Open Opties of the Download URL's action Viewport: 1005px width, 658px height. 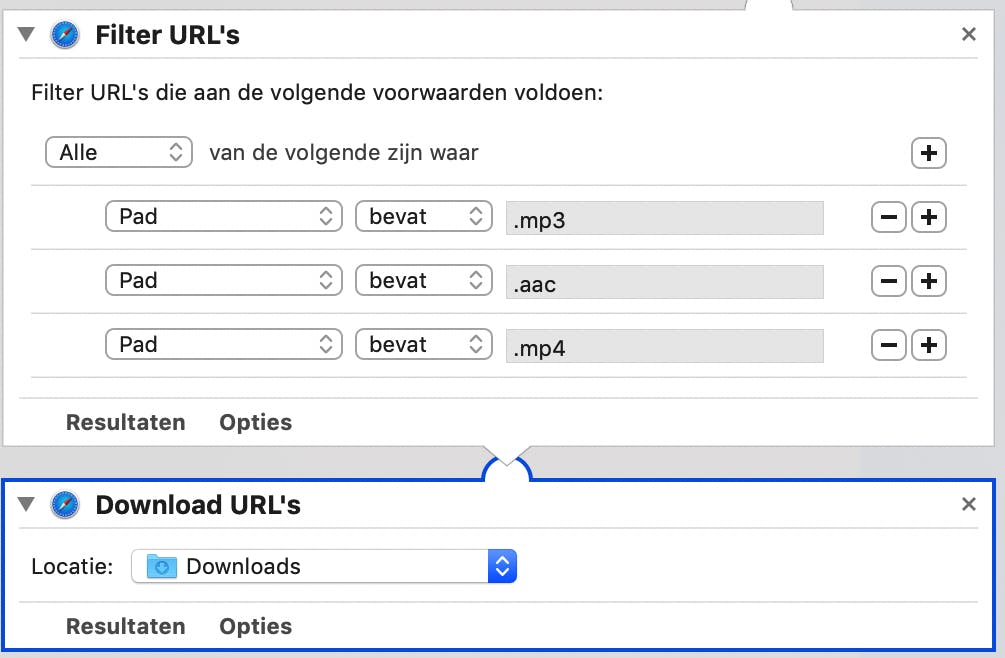click(256, 626)
